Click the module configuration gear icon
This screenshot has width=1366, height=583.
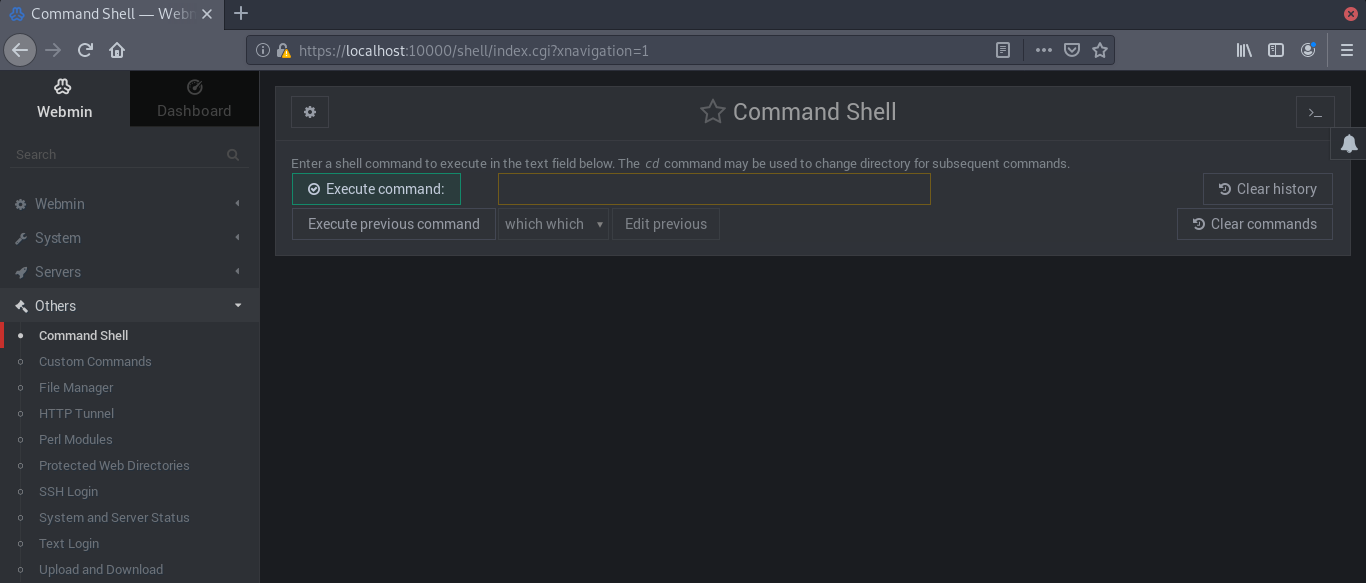pos(310,112)
